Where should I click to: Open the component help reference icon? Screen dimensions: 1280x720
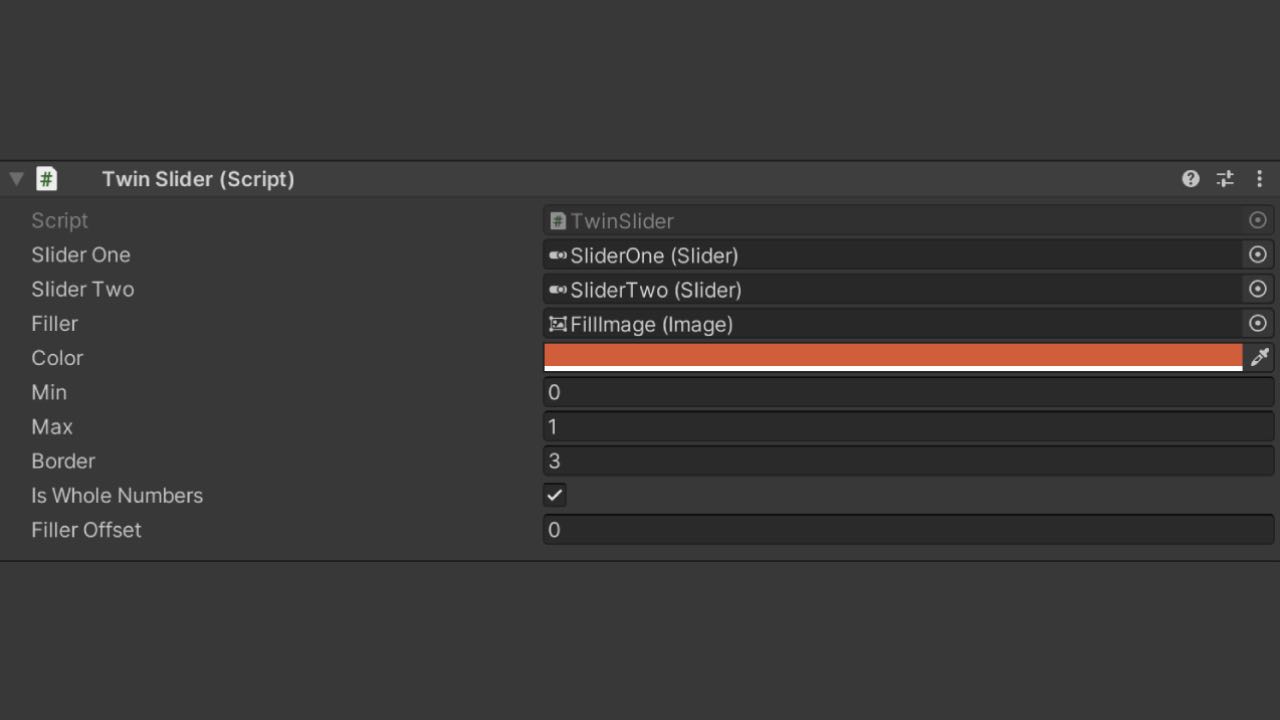click(1190, 179)
